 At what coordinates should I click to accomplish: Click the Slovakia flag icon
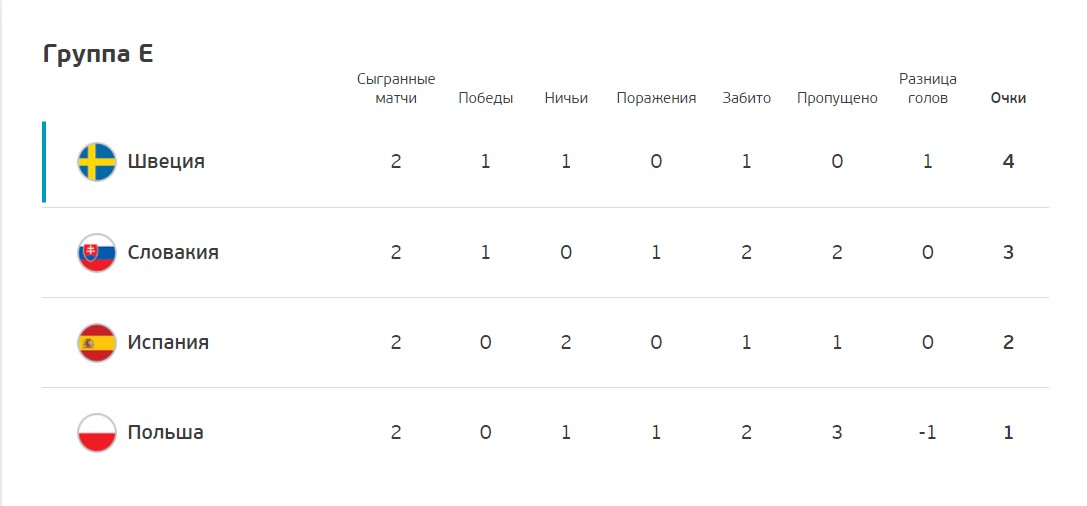click(96, 252)
